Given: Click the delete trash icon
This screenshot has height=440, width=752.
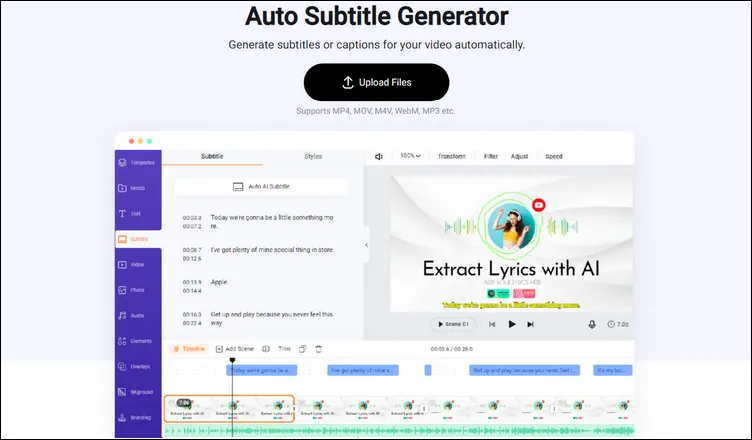Looking at the screenshot, I should point(318,349).
